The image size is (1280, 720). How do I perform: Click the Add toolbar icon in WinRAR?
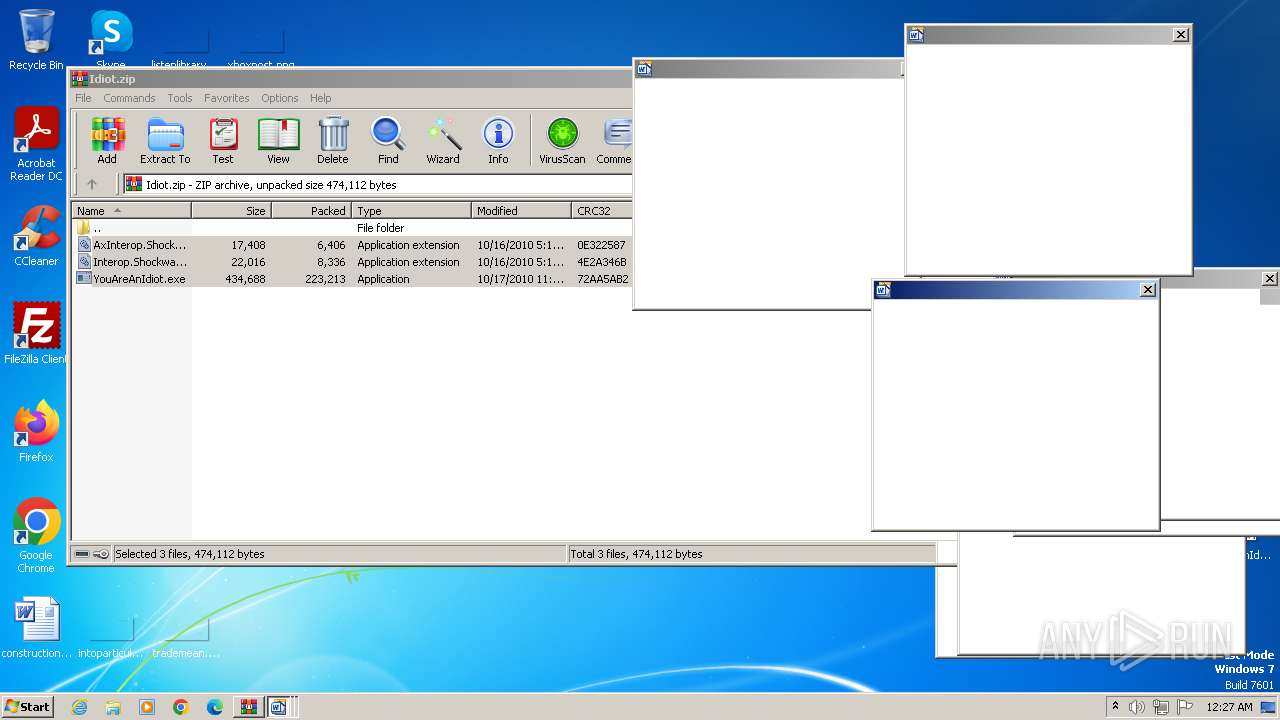tap(107, 140)
